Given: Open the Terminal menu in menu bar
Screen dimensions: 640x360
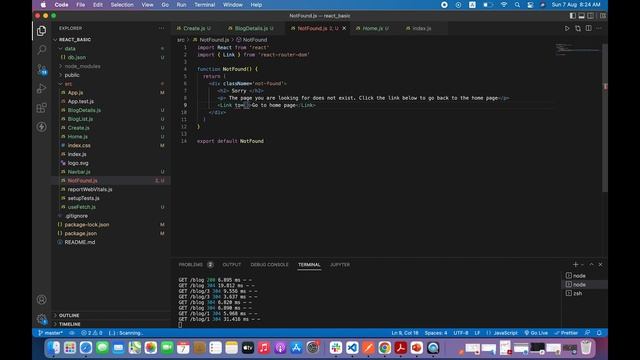Looking at the screenshot, I should [204, 5].
